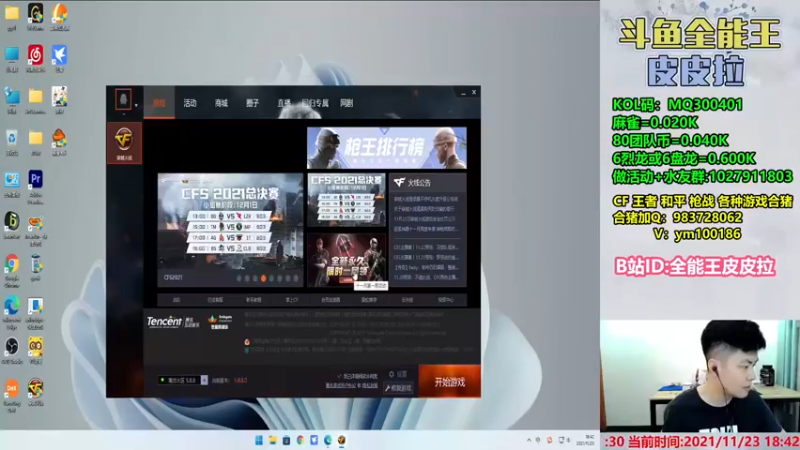Toggle the 我已详细阅读并同意 agreement checkbox

point(339,376)
